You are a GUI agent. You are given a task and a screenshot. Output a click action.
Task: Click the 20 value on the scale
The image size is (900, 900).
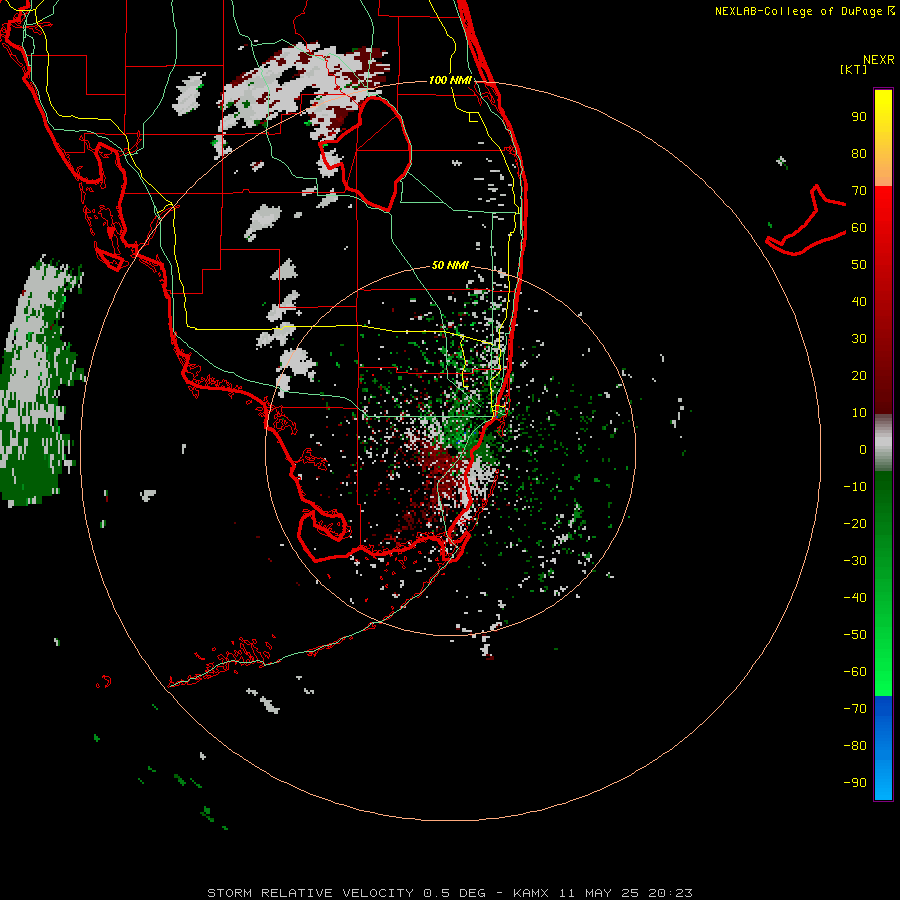(x=859, y=376)
